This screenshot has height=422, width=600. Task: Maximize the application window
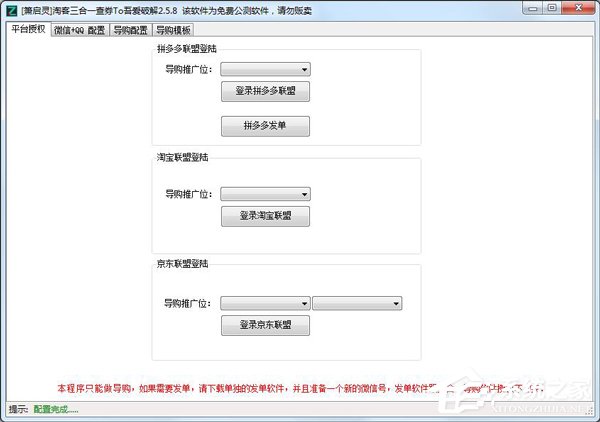point(552,8)
